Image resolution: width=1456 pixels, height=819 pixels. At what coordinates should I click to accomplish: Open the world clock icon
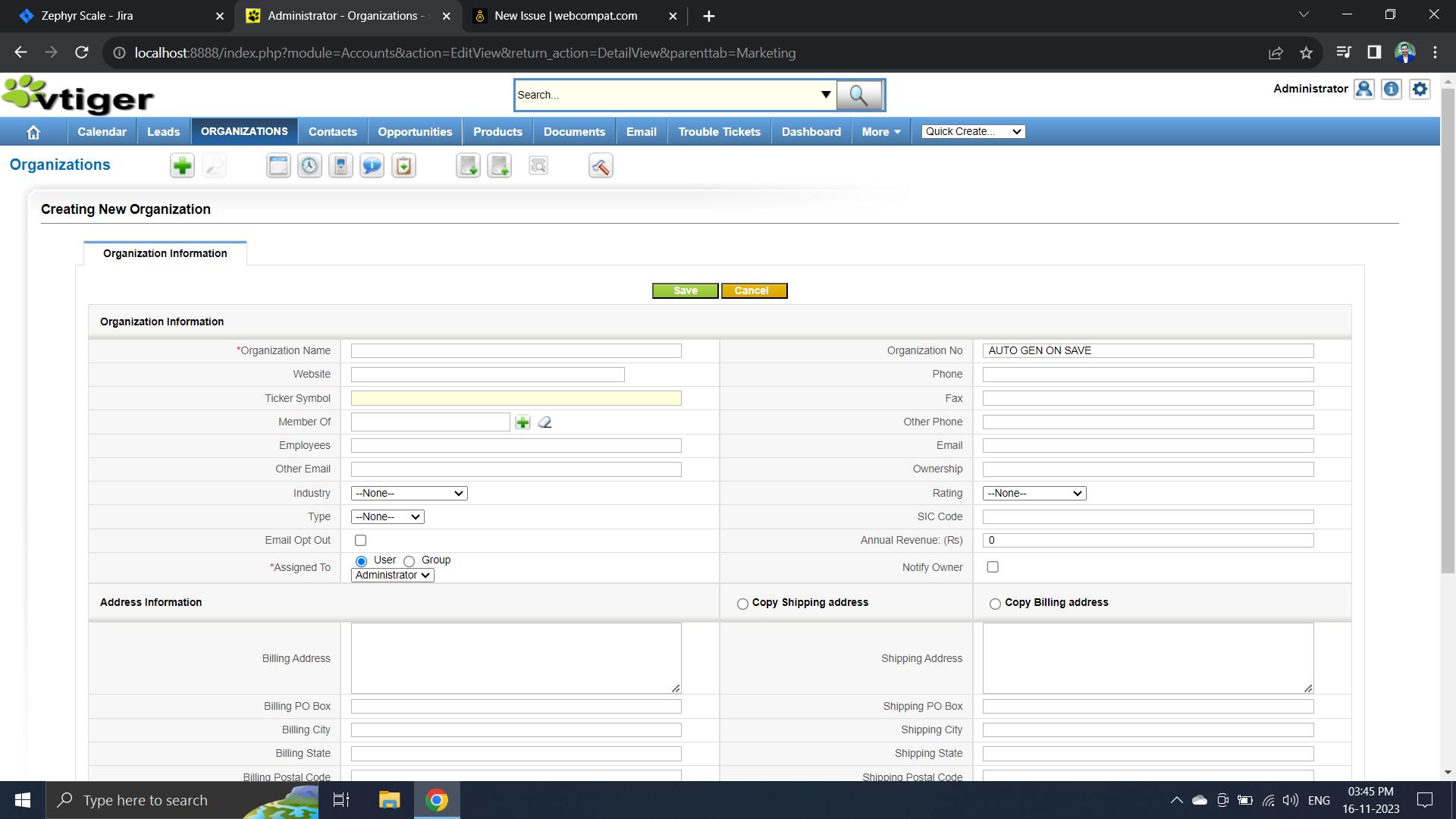[x=309, y=166]
